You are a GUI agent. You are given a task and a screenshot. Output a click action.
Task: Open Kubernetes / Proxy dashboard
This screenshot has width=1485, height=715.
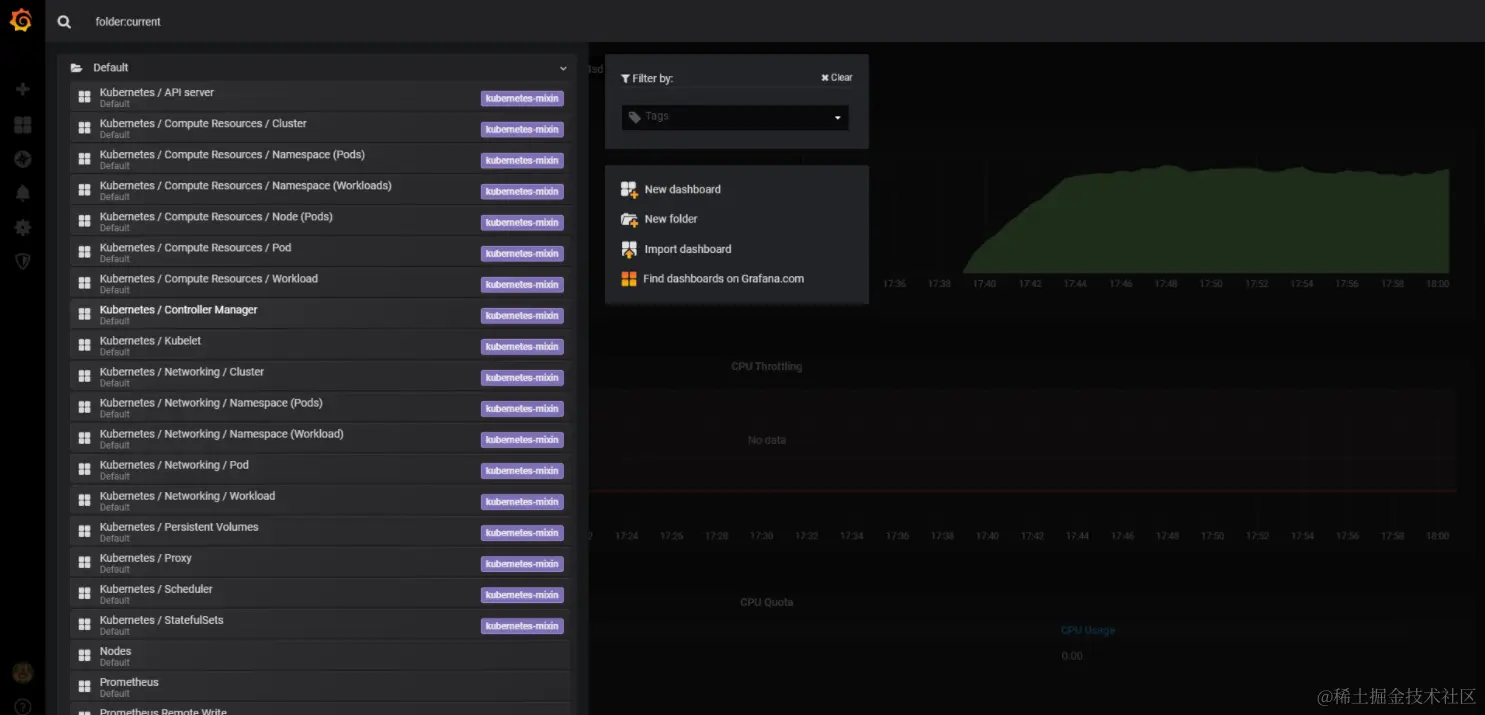(320, 562)
